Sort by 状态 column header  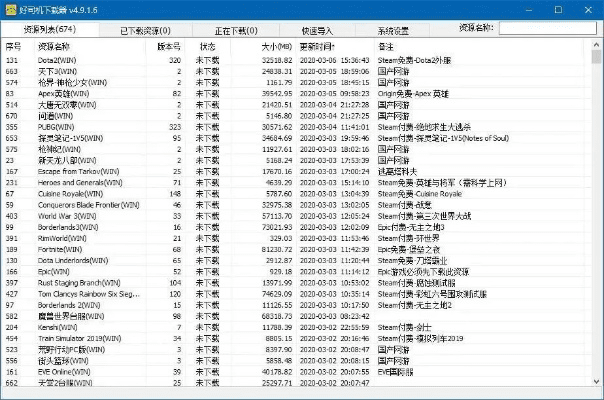[207, 47]
